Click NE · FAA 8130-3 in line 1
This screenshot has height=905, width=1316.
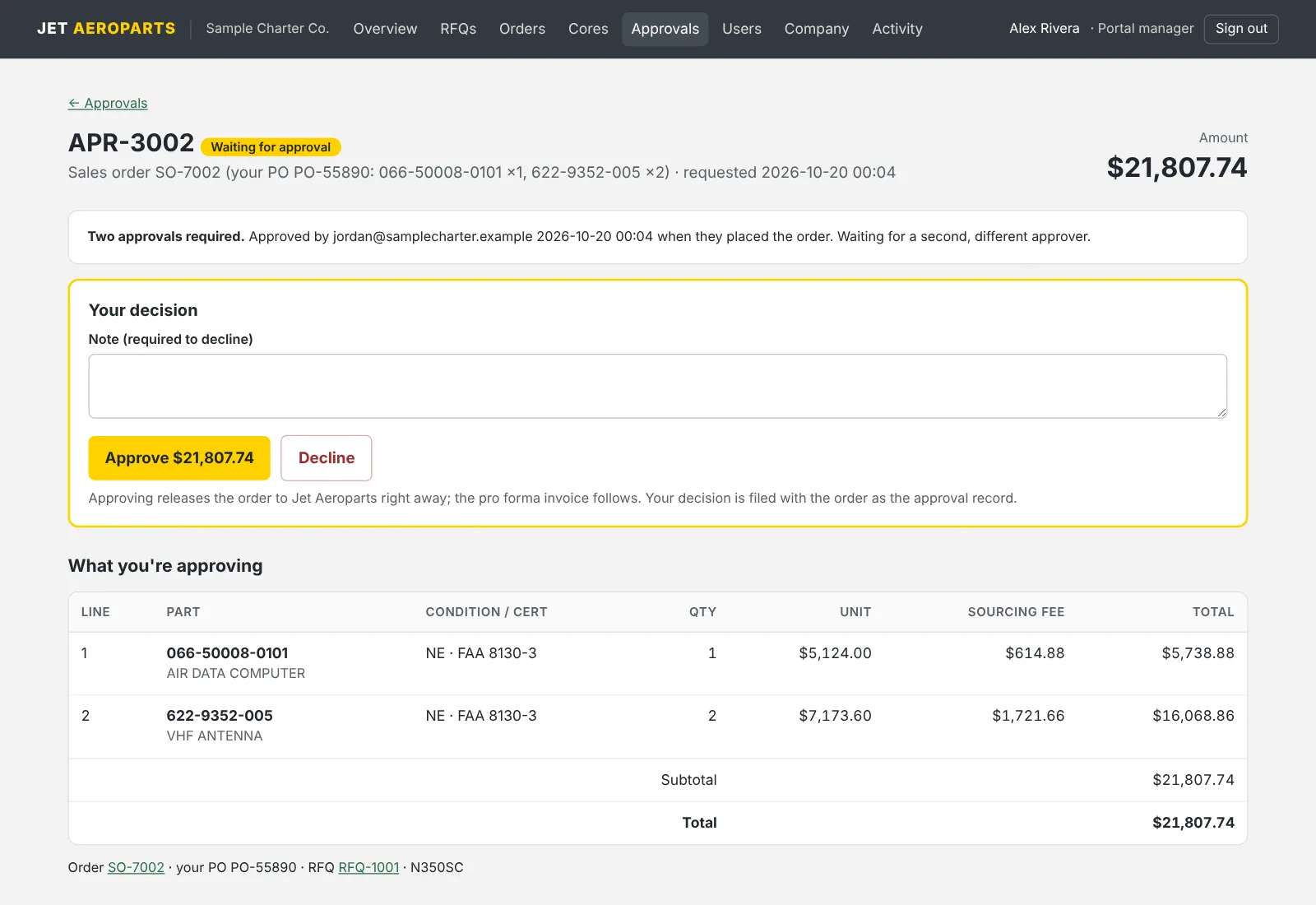(x=481, y=653)
